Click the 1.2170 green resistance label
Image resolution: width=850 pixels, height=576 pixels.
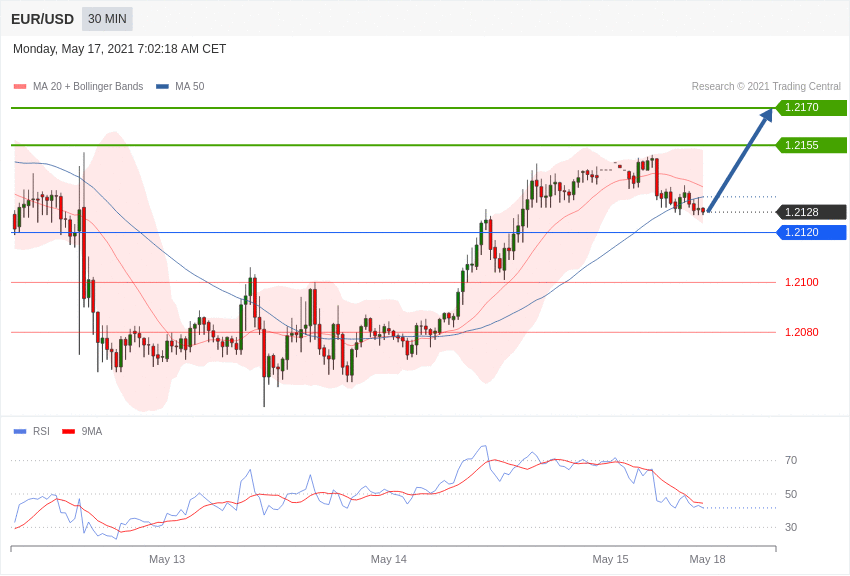pyautogui.click(x=812, y=107)
